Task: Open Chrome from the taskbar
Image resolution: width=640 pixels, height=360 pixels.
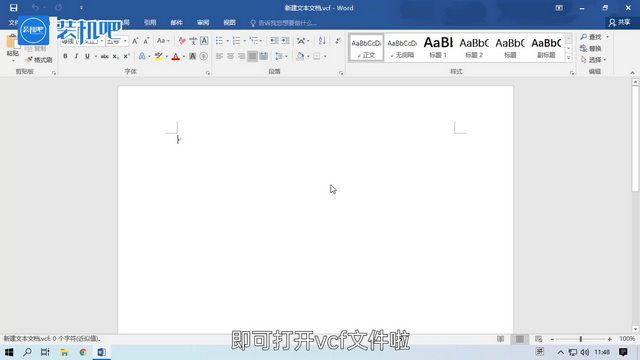Action: 83,352
